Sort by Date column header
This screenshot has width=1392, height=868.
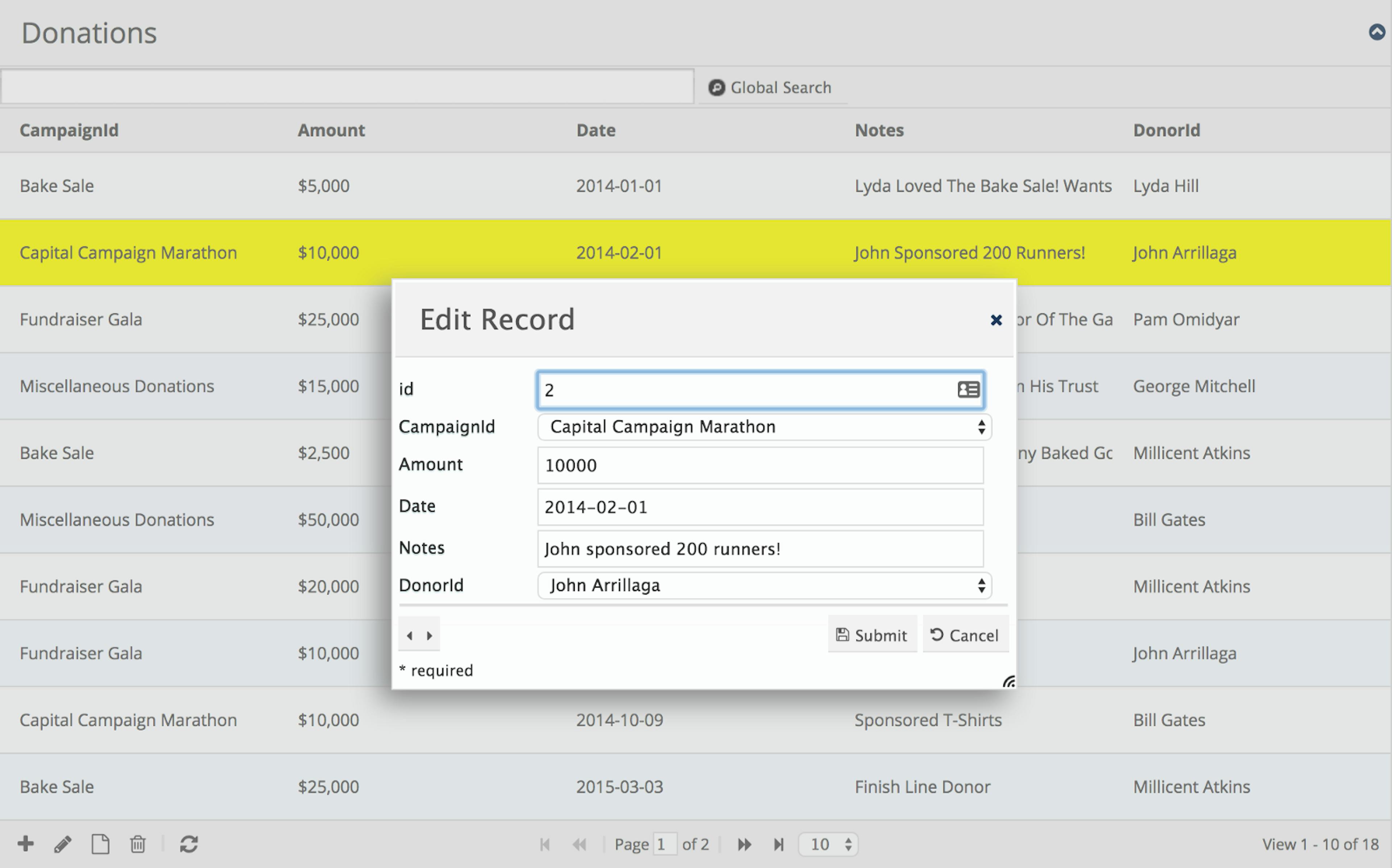(x=596, y=130)
